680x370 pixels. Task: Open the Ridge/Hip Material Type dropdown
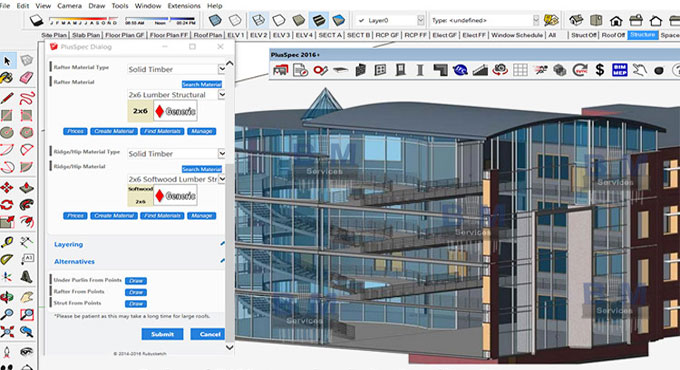(x=222, y=153)
